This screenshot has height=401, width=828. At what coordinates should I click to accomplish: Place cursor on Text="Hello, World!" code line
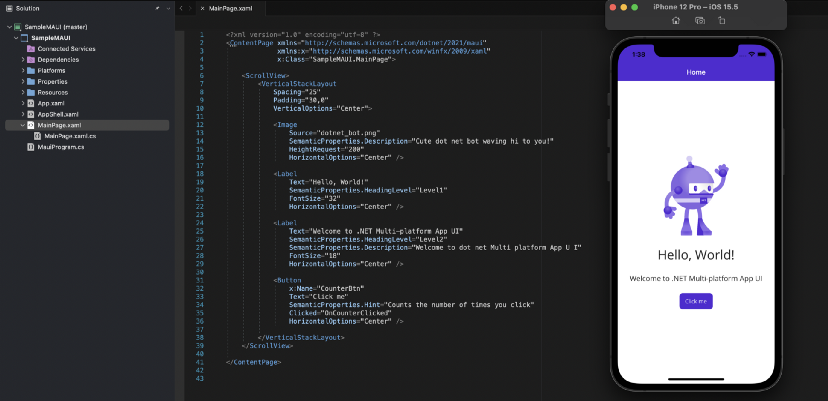point(328,182)
